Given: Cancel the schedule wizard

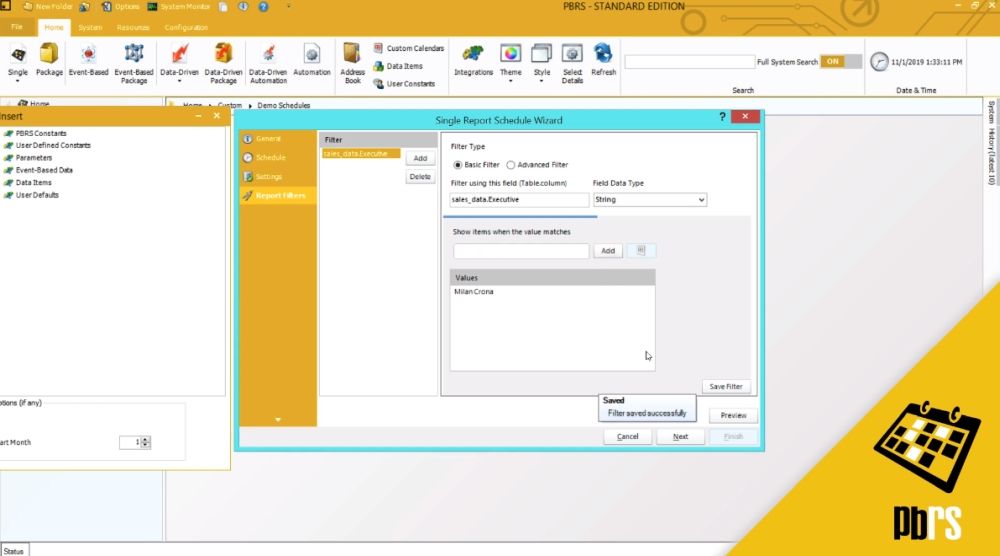Looking at the screenshot, I should click(628, 437).
